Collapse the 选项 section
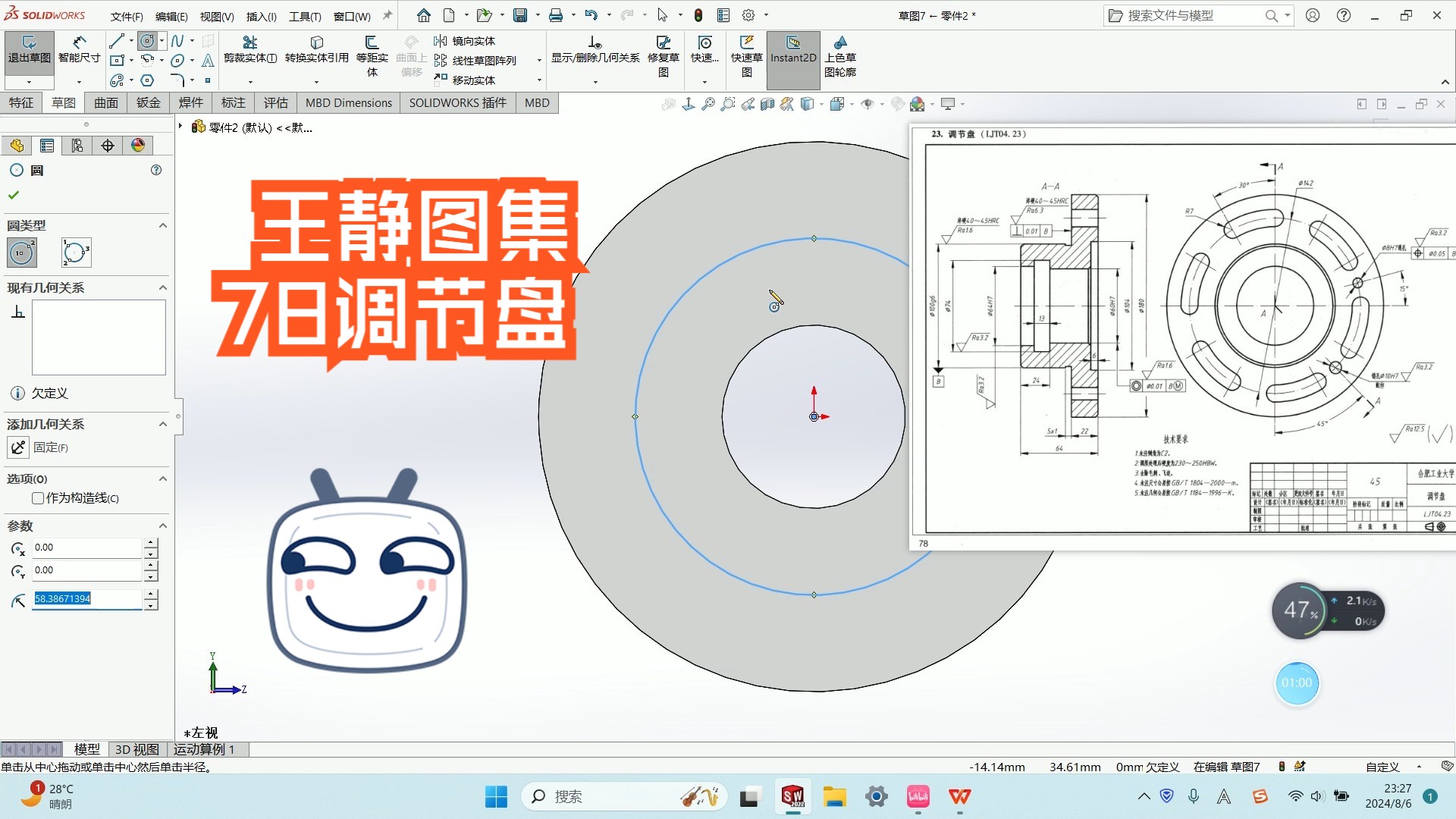 tap(163, 479)
